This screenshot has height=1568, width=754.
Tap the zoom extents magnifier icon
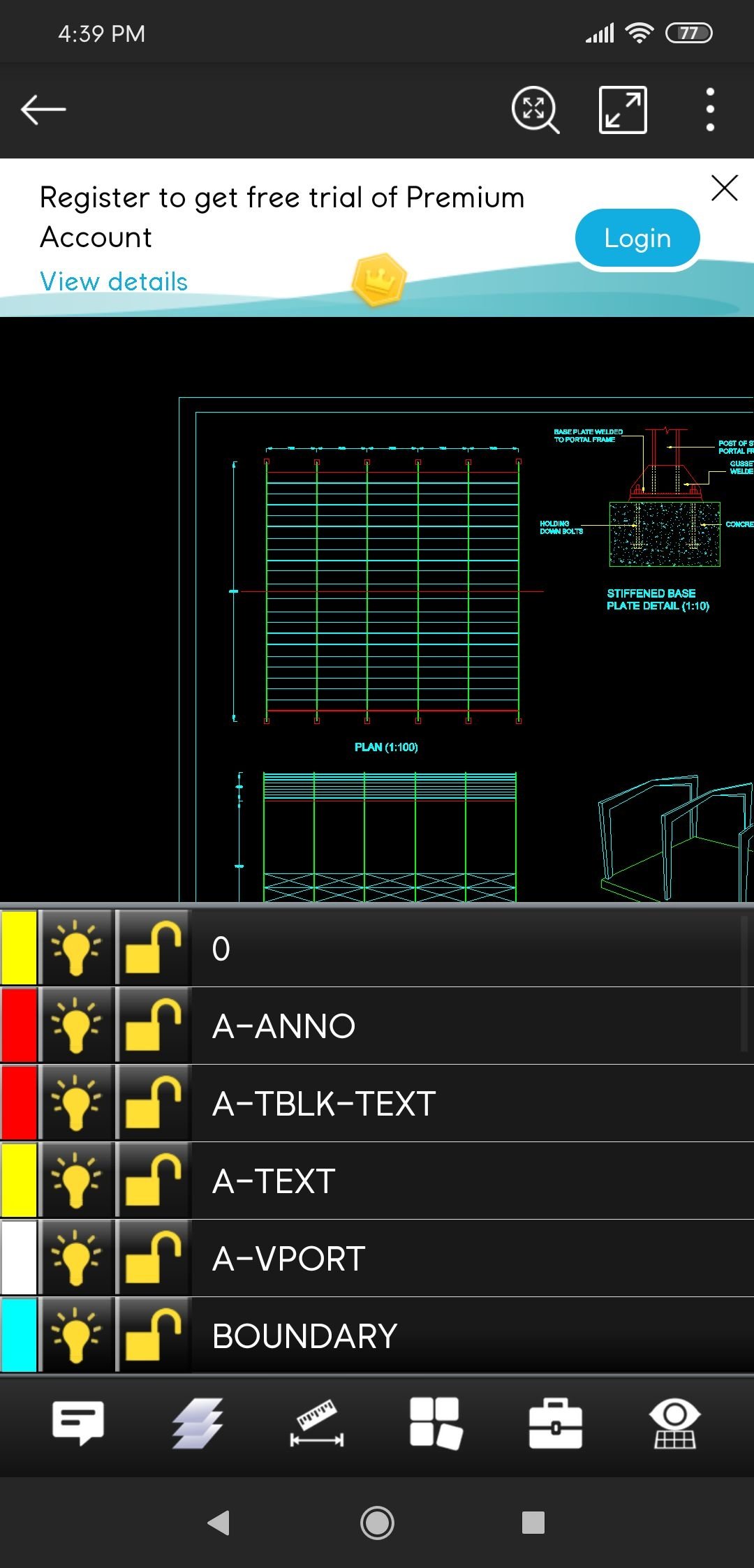(535, 110)
